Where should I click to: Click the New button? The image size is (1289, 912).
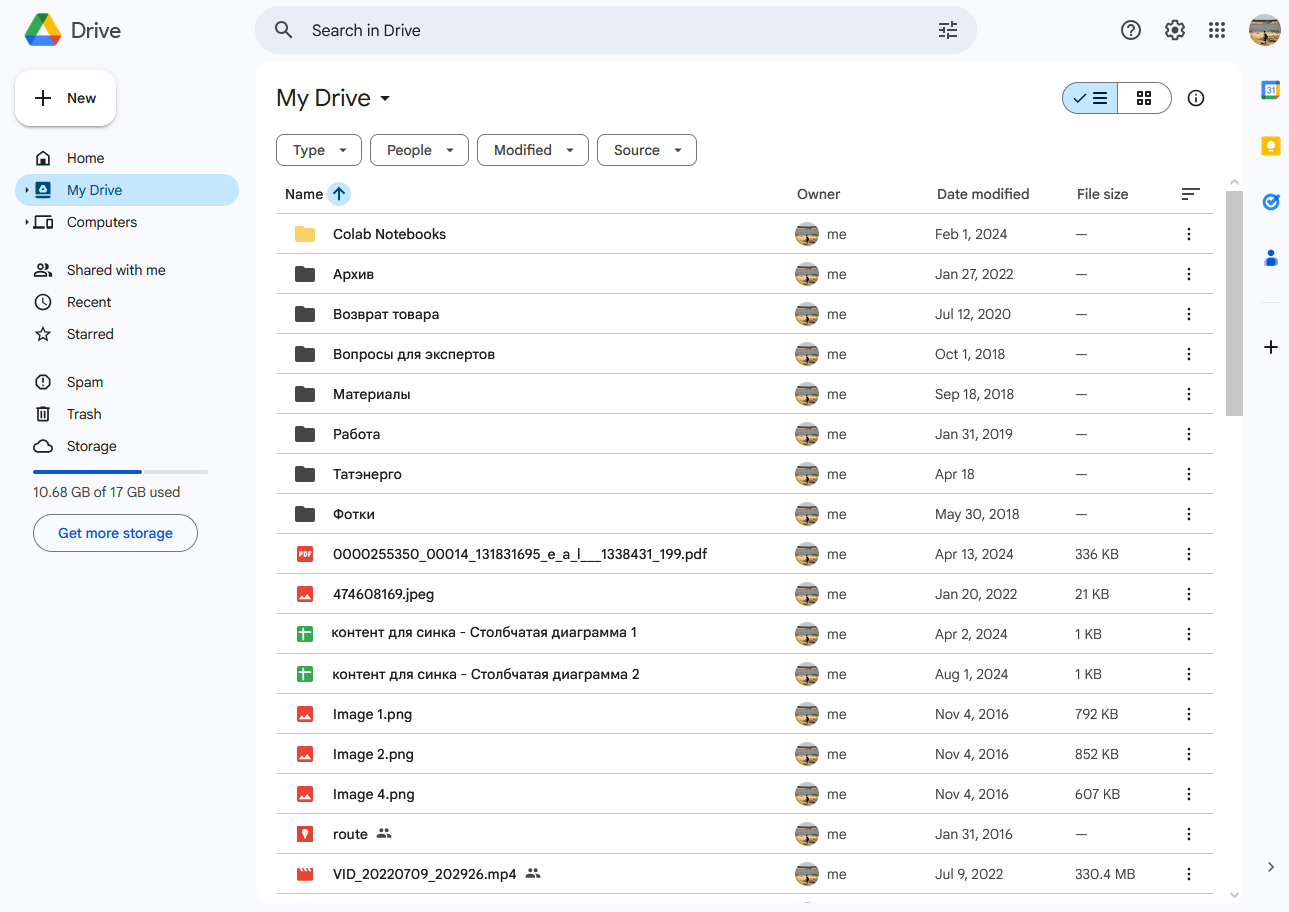(x=66, y=98)
